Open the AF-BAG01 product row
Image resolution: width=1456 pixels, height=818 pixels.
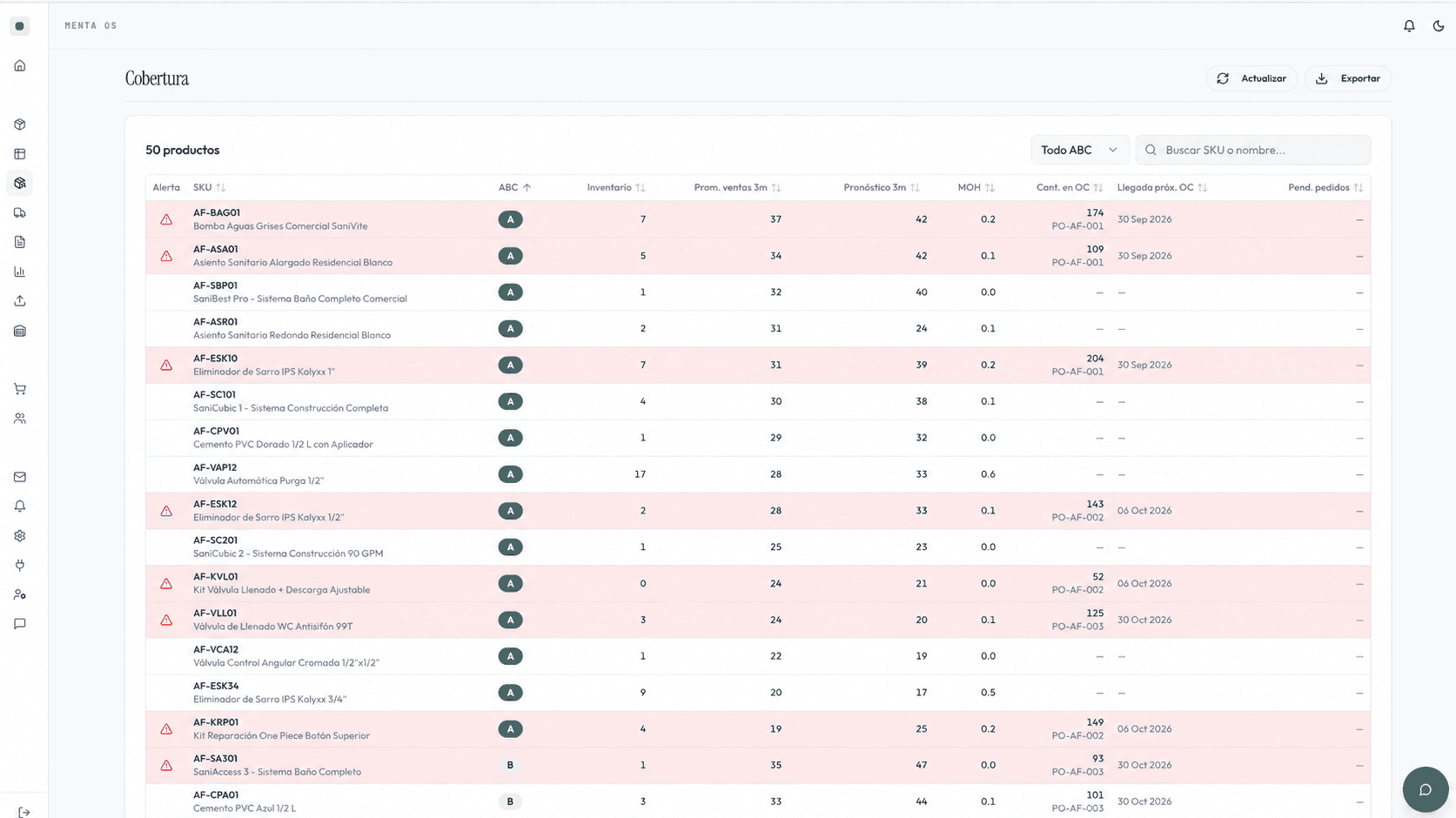coord(758,219)
